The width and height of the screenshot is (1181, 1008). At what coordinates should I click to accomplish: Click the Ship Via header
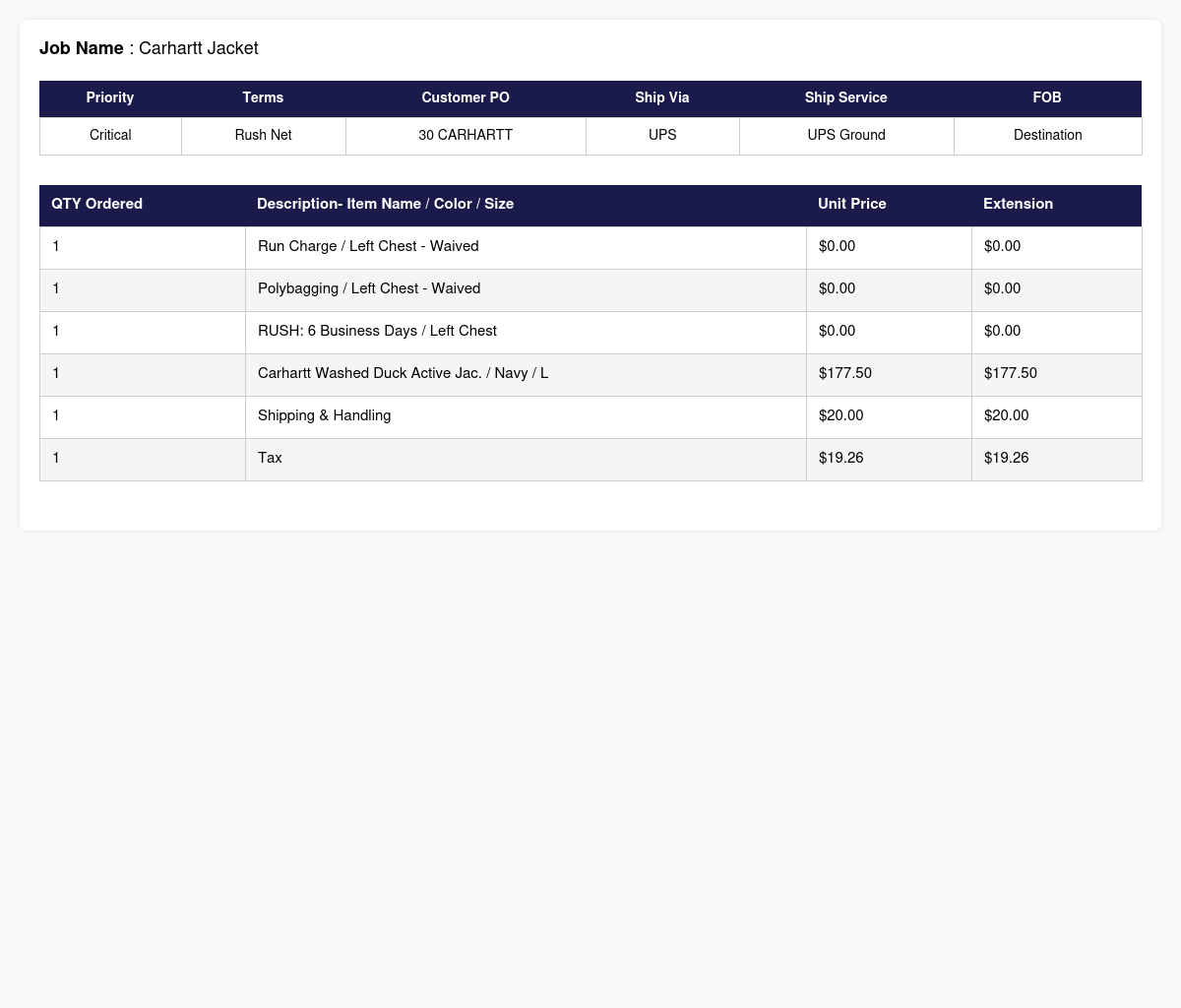[x=662, y=98]
